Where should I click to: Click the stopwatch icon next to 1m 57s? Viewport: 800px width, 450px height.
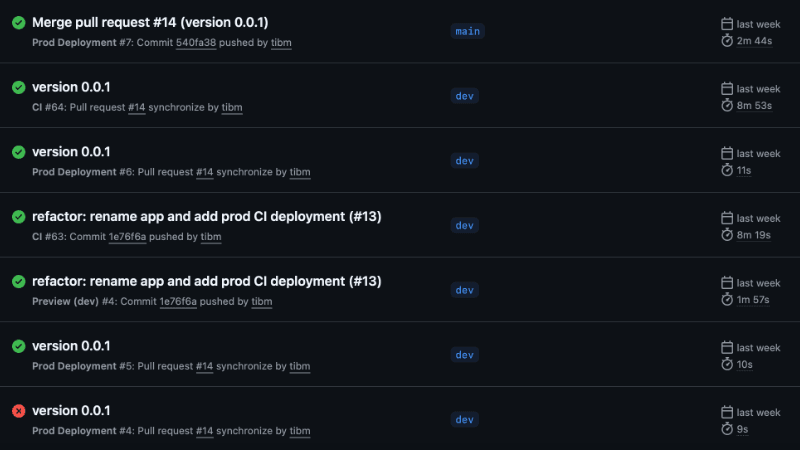pyautogui.click(x=727, y=299)
